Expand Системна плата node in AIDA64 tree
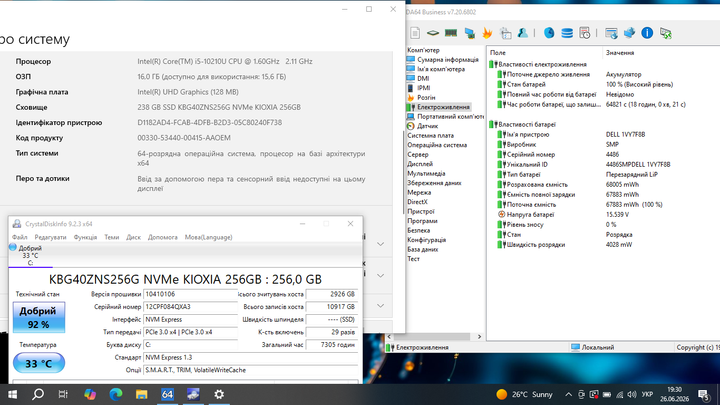The image size is (720, 405). tap(430, 135)
